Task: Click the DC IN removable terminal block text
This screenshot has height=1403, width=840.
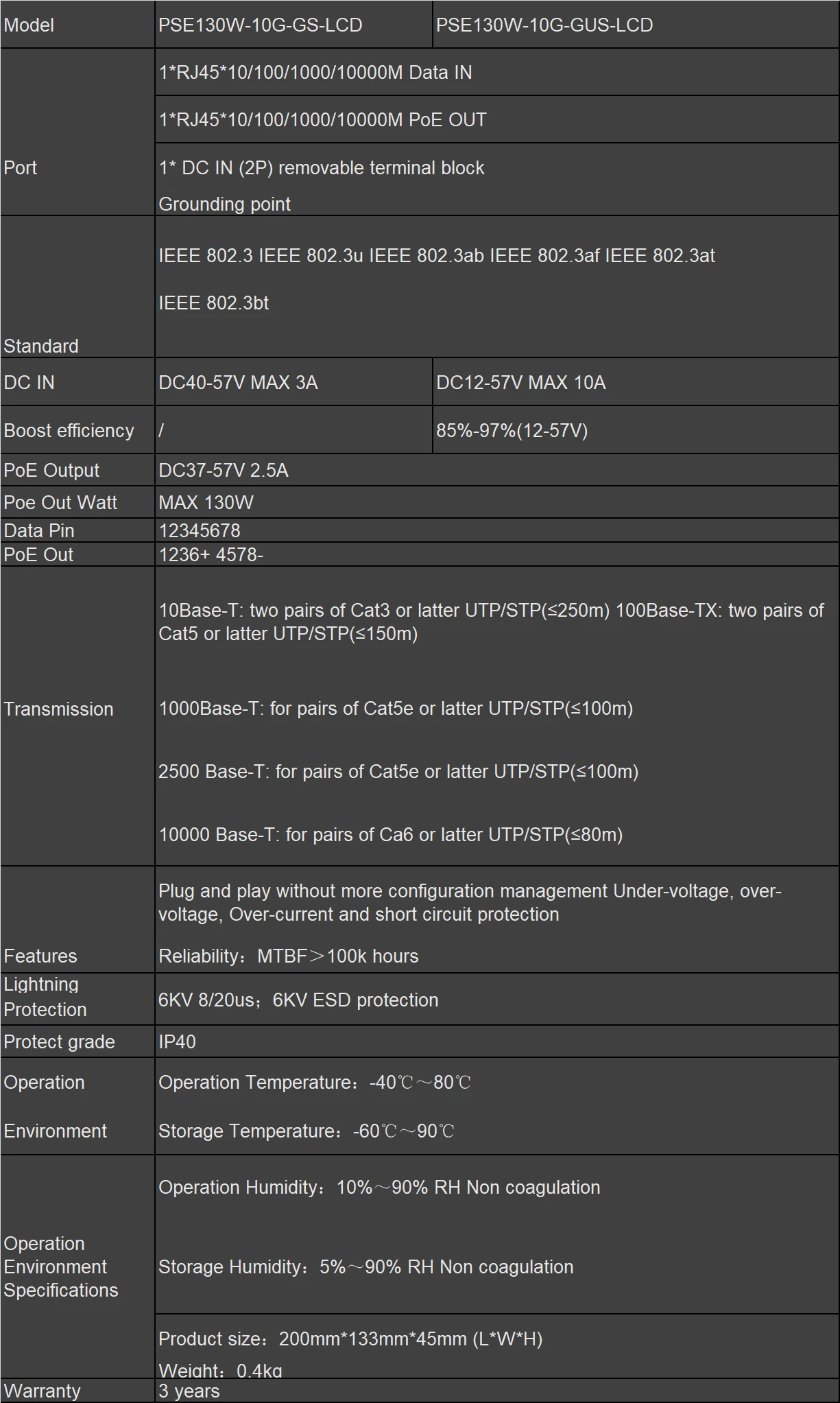Action: click(x=322, y=168)
